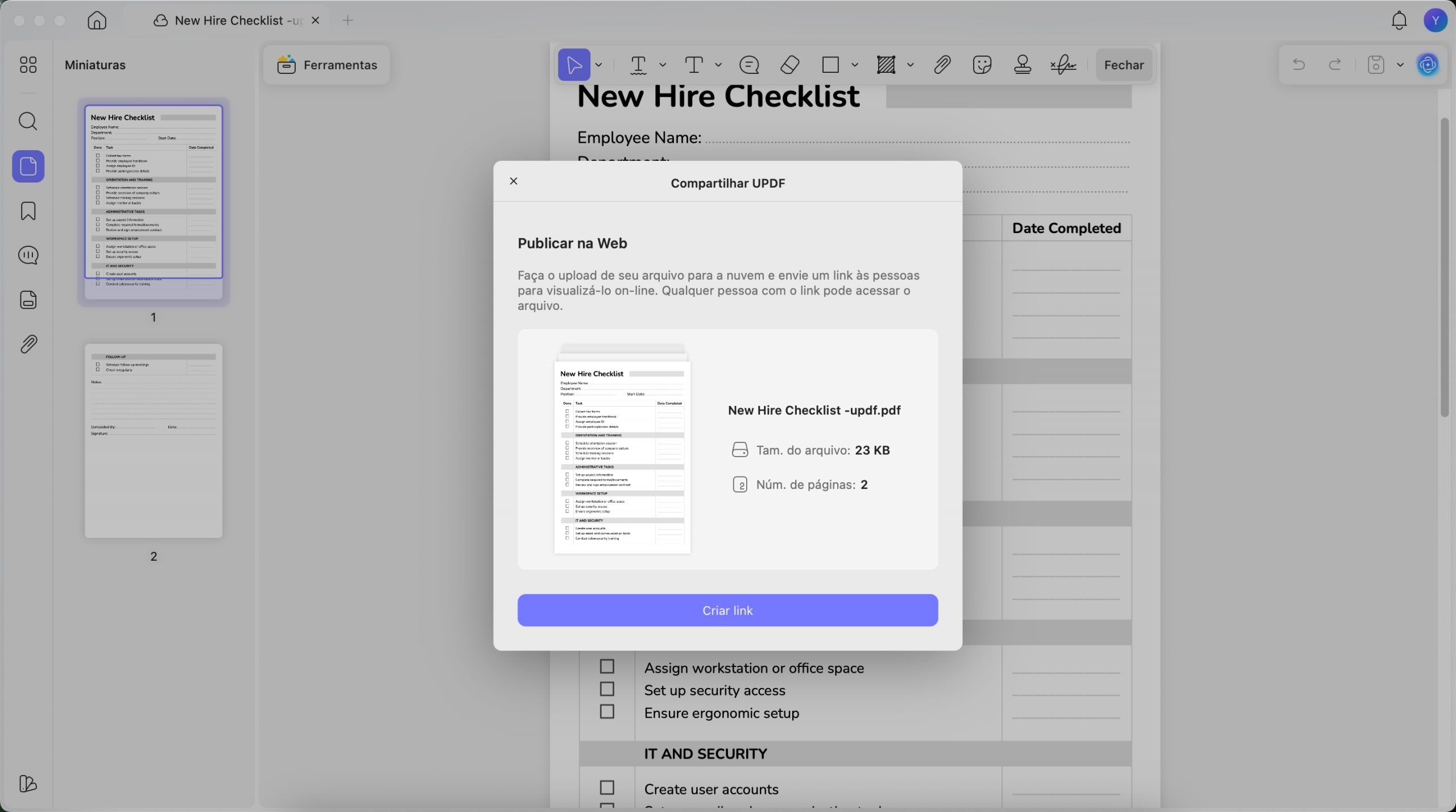Click the IT AND SECURITY section header
The image size is (1456, 812).
[705, 754]
